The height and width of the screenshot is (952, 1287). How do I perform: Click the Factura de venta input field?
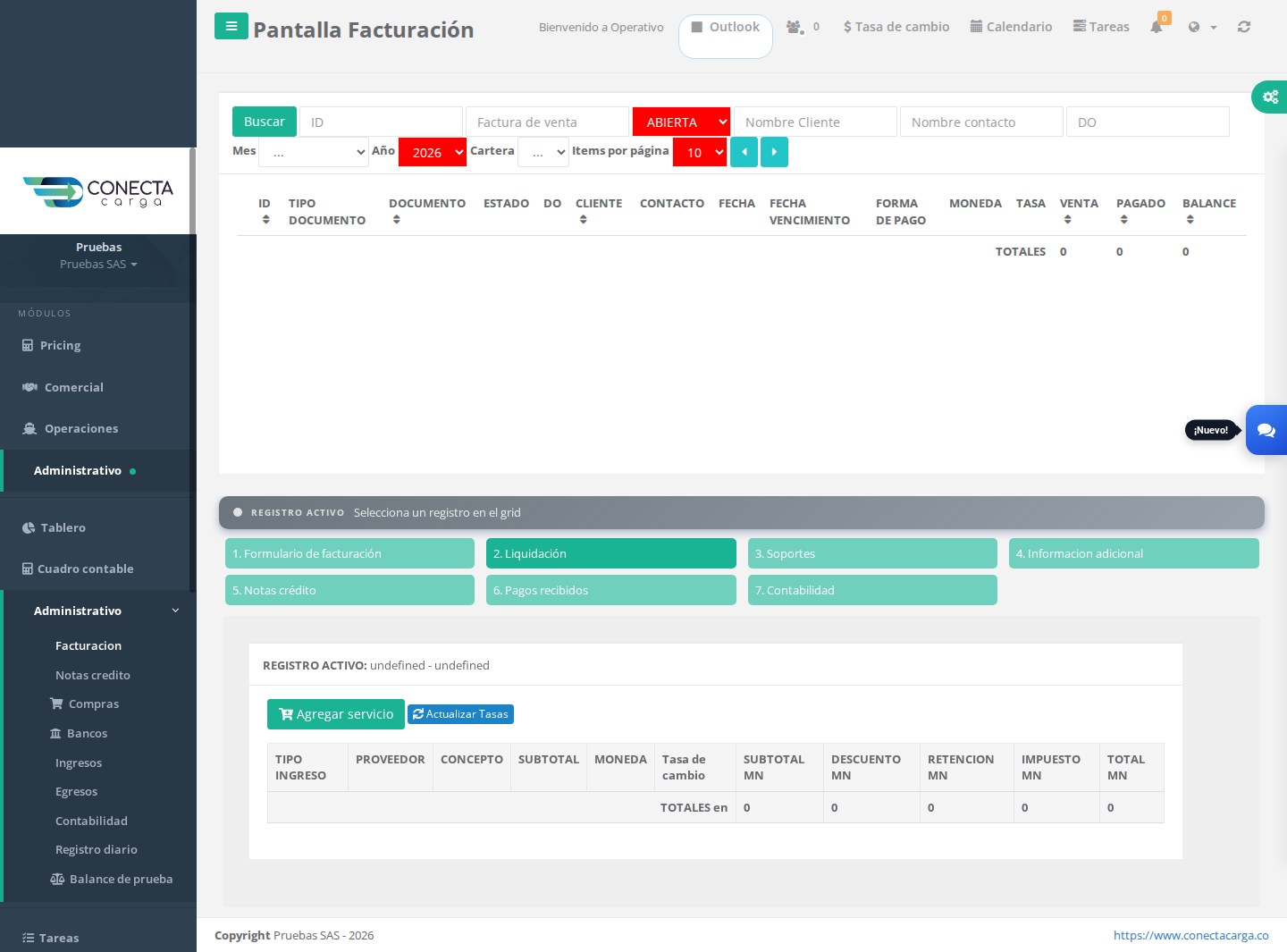pos(547,122)
